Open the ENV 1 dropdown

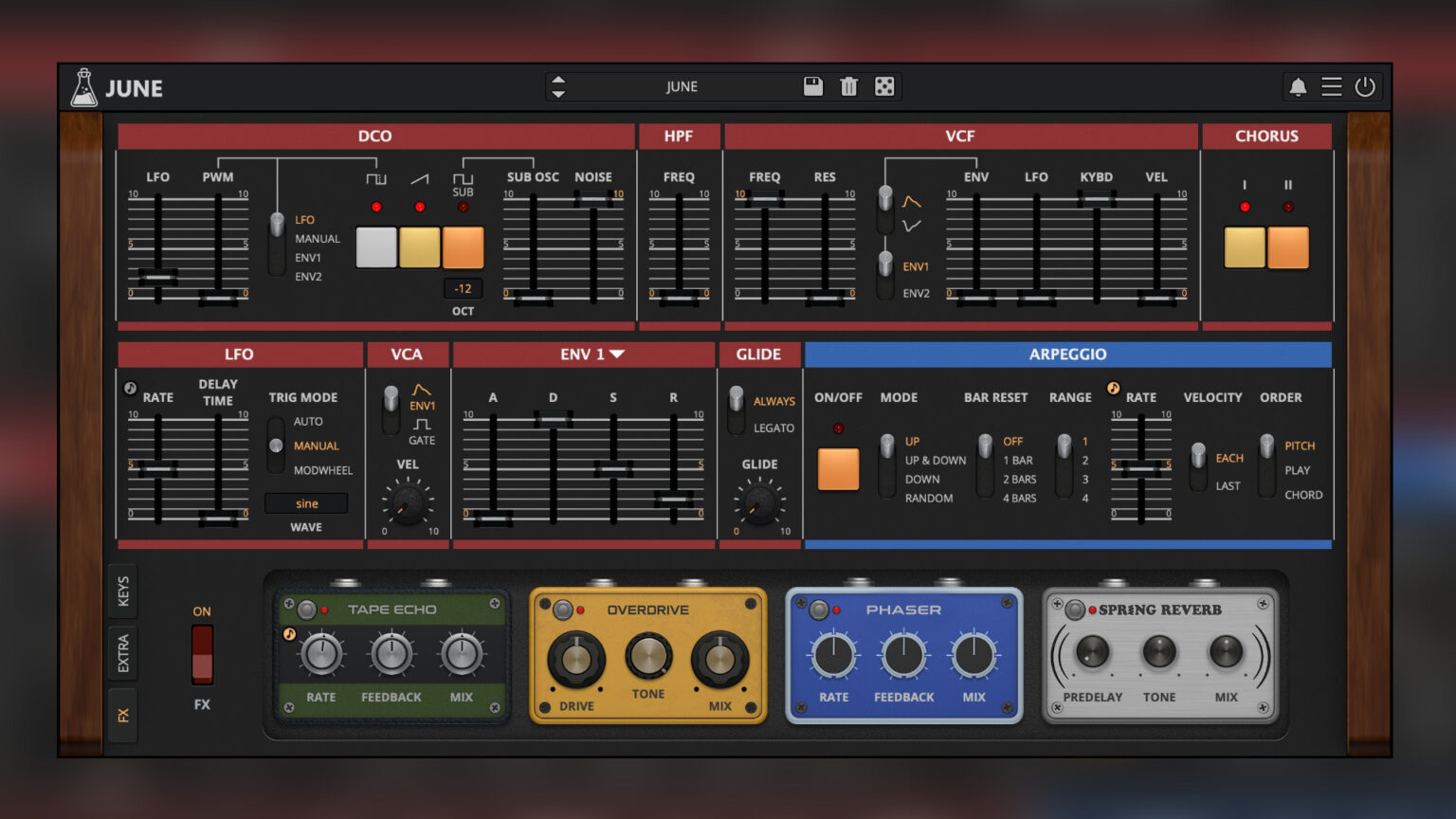(x=619, y=354)
